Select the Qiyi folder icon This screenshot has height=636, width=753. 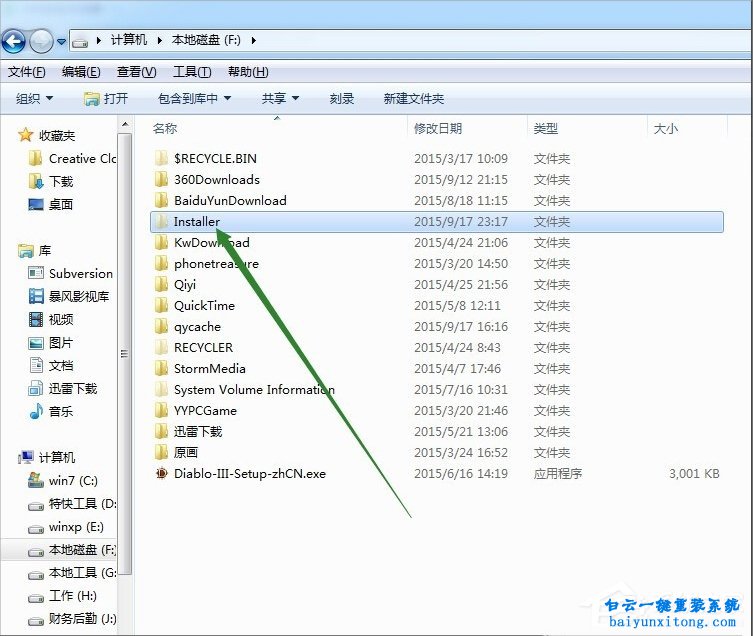[161, 284]
